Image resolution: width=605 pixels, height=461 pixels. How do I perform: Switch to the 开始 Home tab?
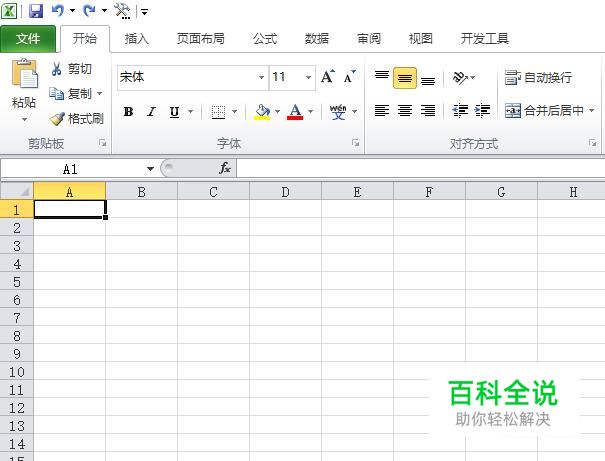tap(85, 39)
